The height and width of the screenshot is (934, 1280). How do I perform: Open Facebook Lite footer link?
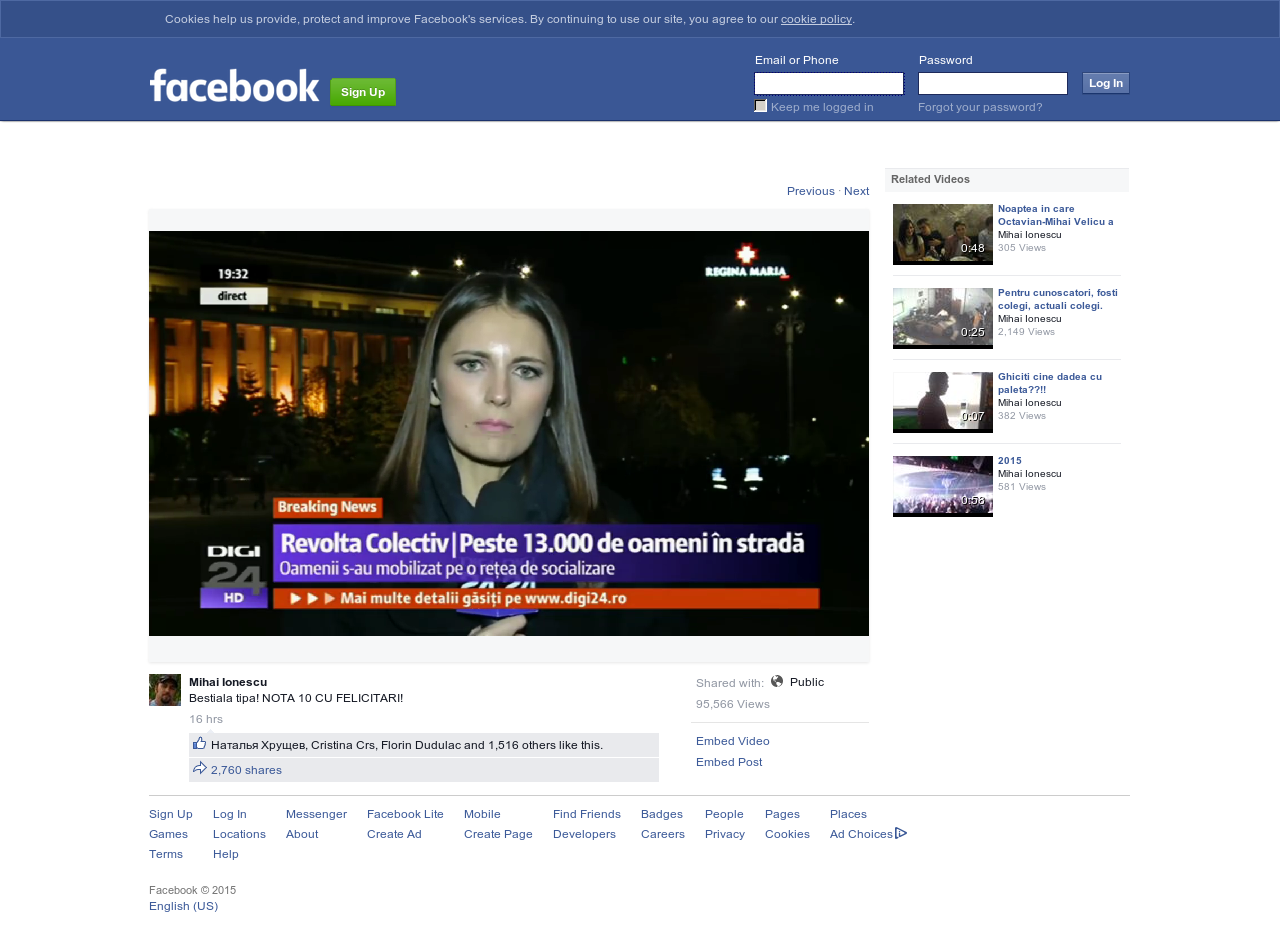tap(405, 814)
